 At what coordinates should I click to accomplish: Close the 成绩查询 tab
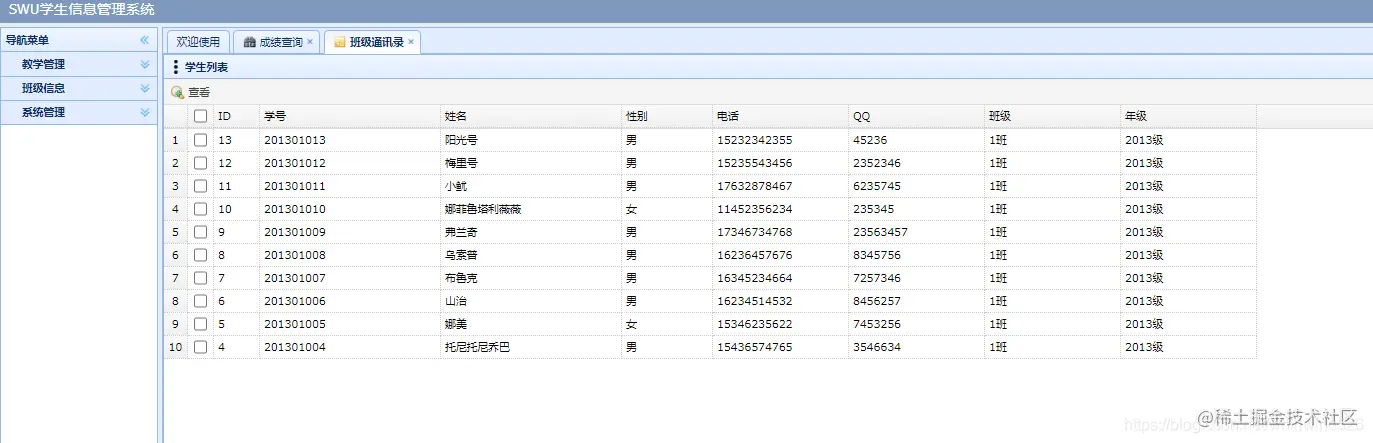click(x=310, y=42)
